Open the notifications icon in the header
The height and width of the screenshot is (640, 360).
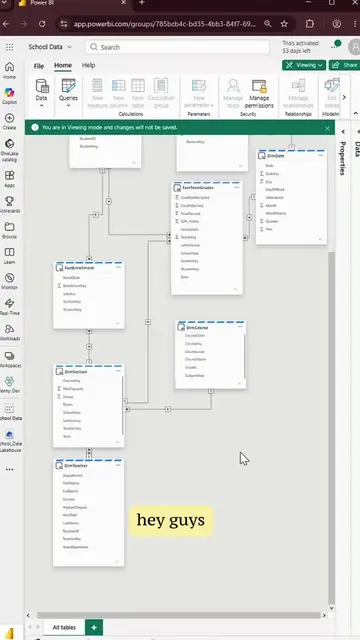point(337,44)
